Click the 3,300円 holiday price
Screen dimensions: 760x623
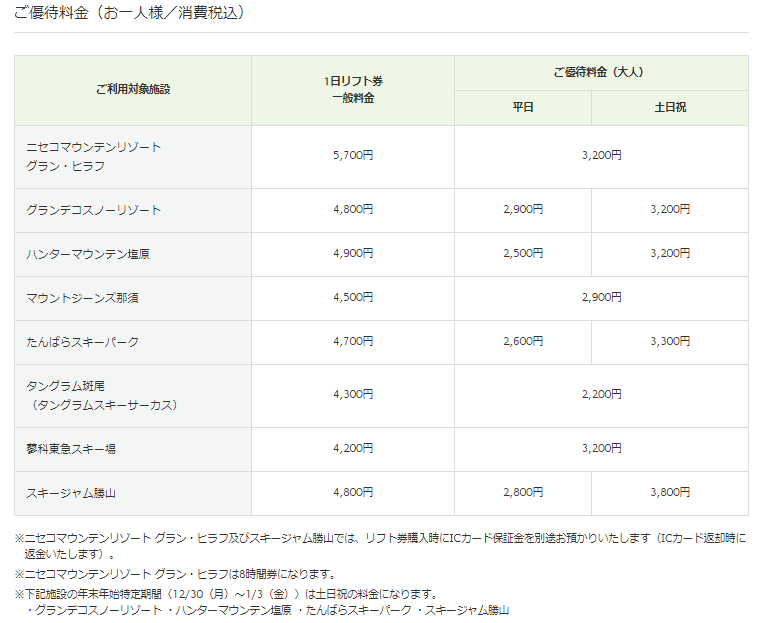(670, 341)
